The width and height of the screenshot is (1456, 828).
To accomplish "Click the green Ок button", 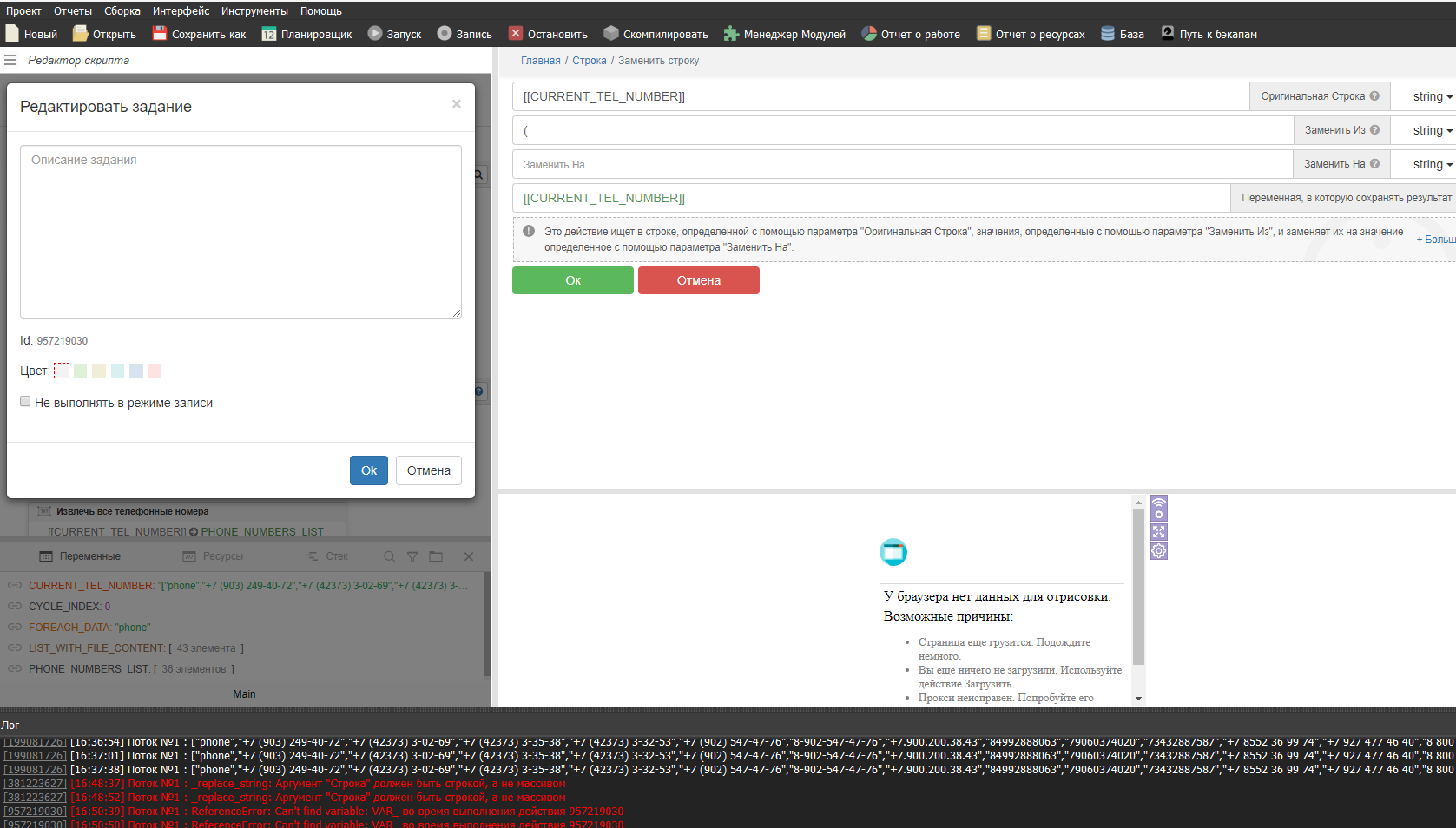I will tap(572, 280).
